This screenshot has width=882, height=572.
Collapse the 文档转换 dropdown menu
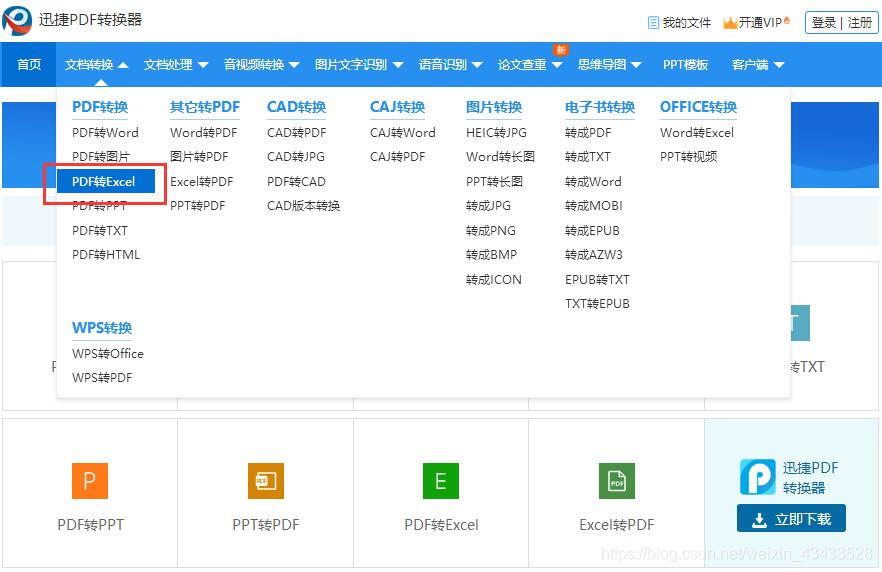[96, 65]
